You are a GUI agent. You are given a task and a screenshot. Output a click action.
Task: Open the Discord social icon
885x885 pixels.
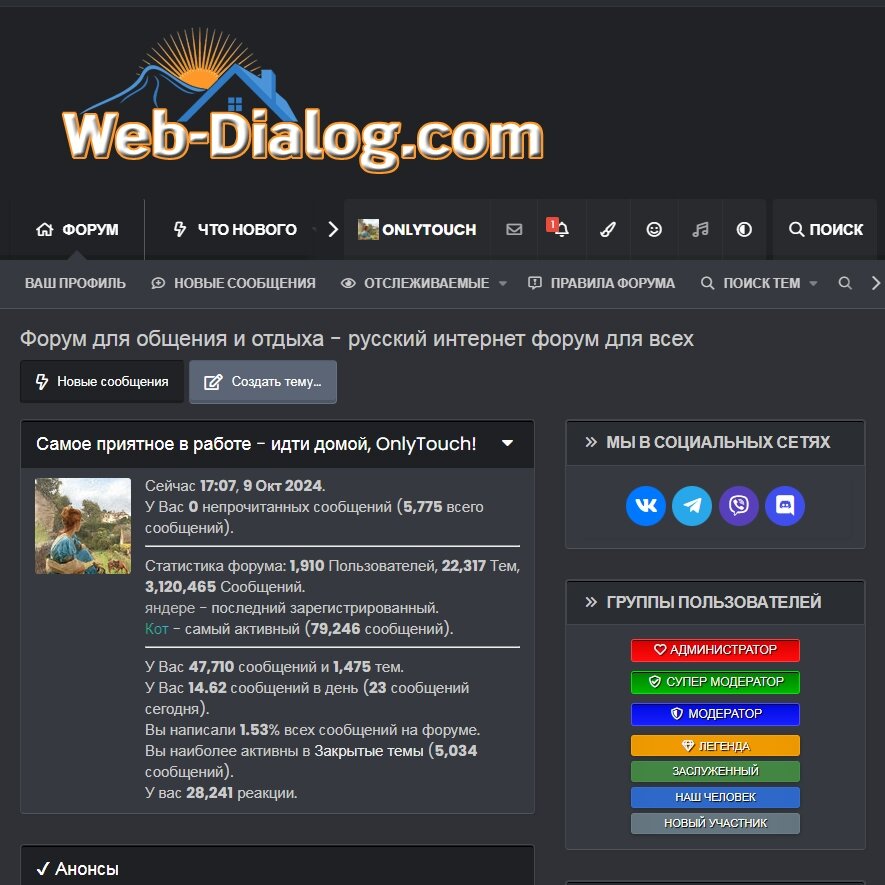(x=785, y=505)
